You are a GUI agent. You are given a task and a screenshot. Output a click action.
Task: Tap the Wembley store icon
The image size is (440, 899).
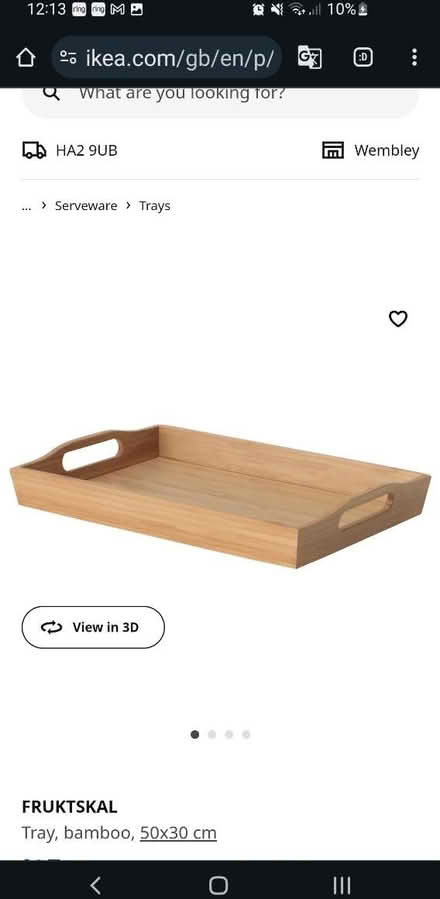(x=333, y=151)
